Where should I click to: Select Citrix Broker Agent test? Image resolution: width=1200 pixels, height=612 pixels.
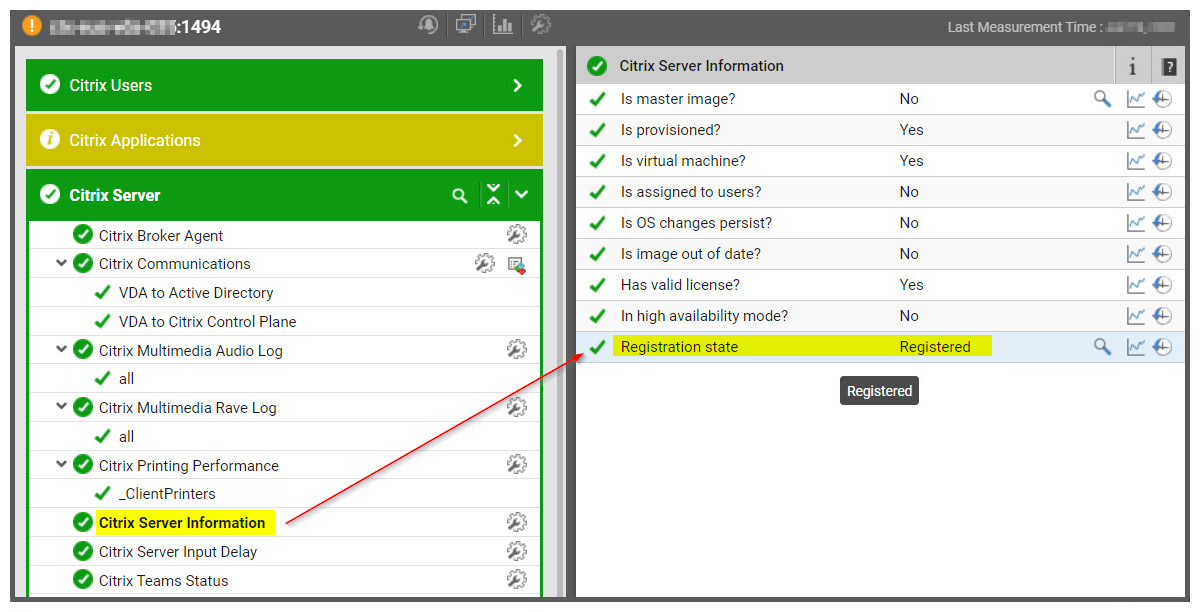click(x=161, y=236)
